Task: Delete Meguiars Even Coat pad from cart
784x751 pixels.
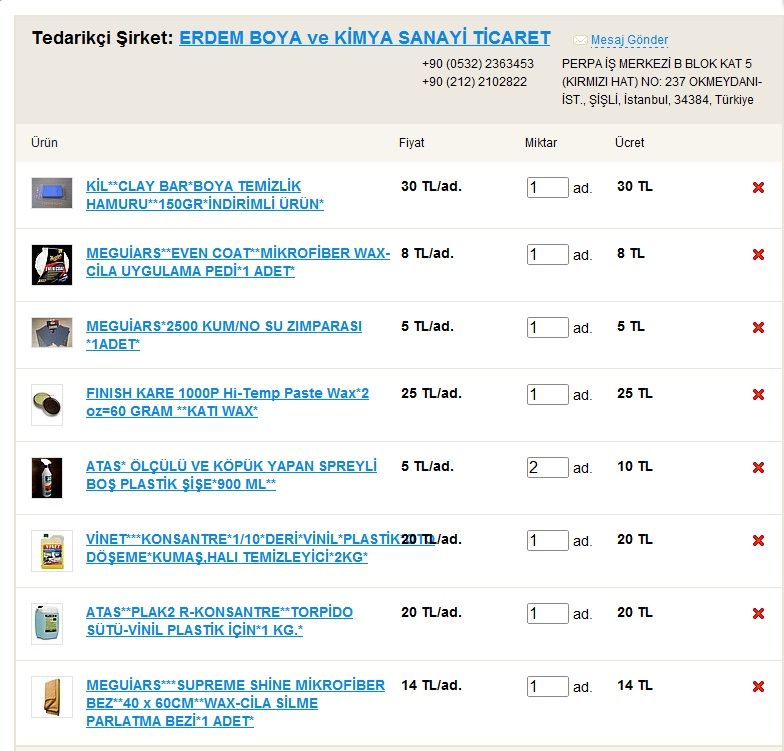Action: (x=758, y=255)
